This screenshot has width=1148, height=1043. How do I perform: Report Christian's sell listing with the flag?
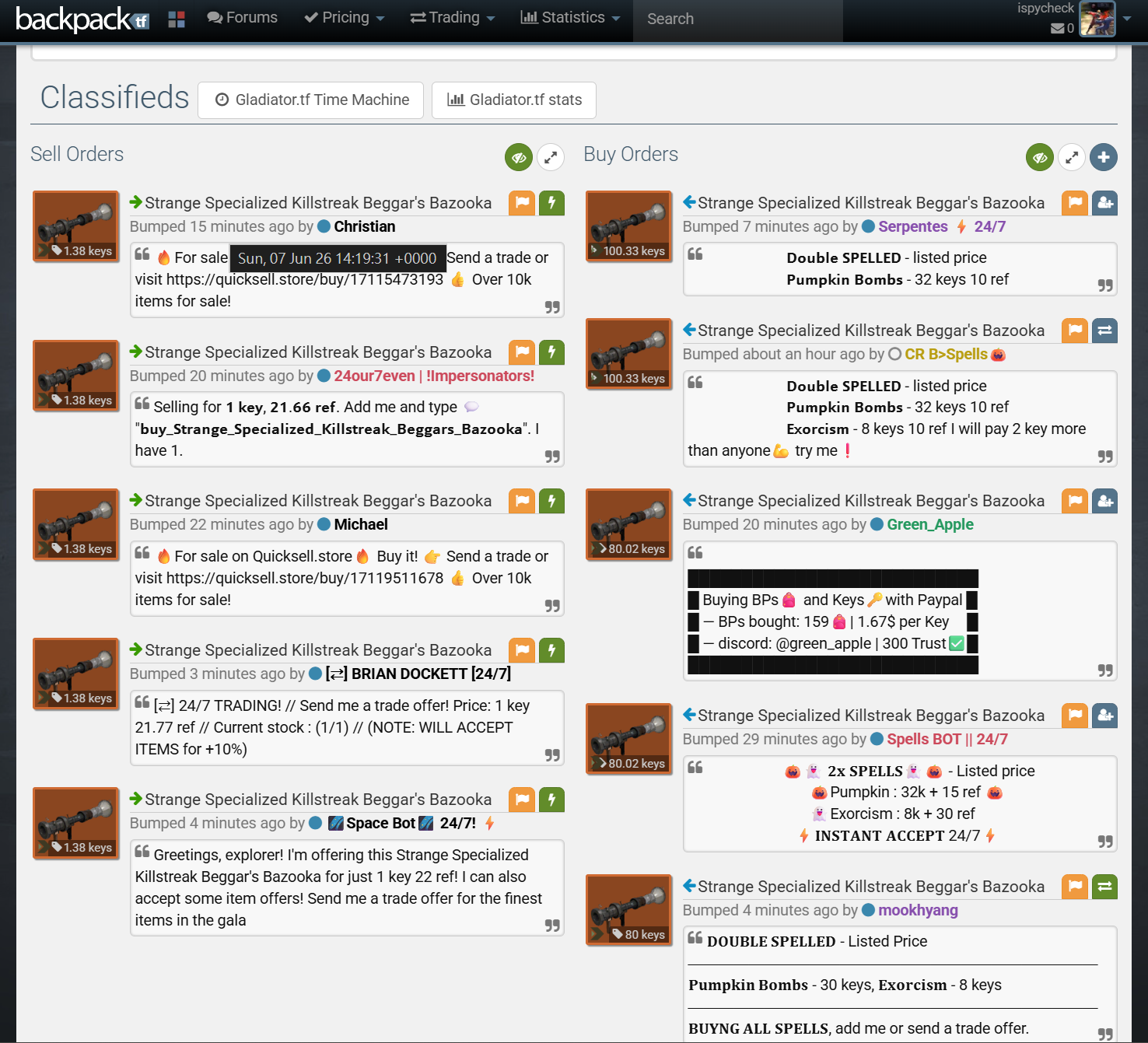[522, 203]
